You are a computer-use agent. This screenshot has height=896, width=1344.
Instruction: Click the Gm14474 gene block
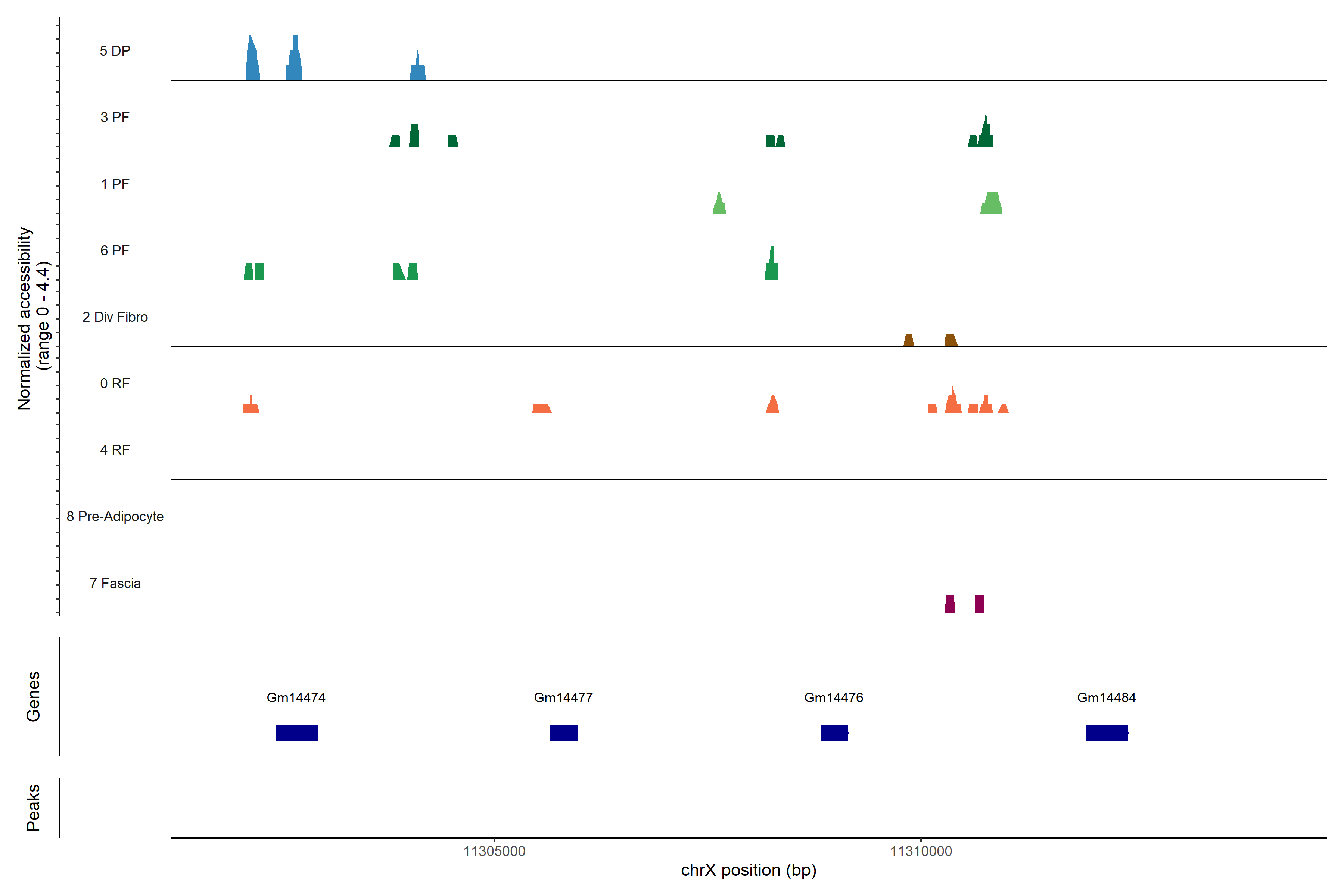[296, 732]
